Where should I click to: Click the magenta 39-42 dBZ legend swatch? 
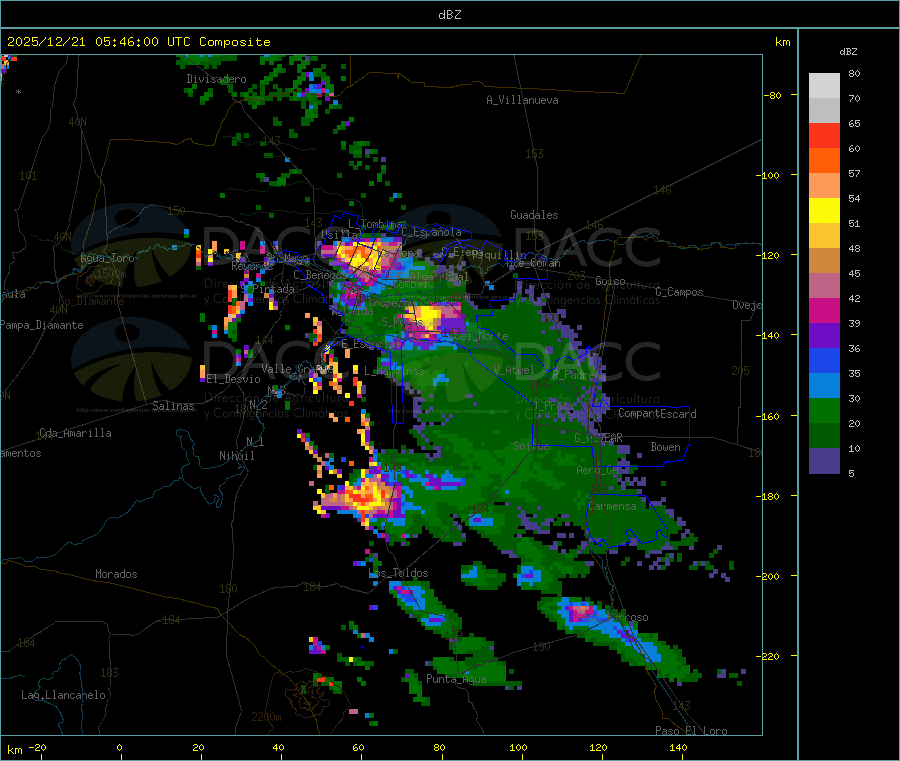824,310
